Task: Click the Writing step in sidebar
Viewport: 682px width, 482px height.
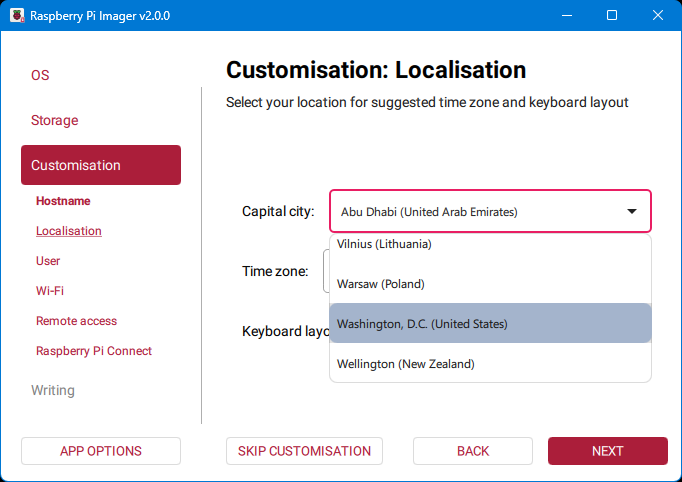Action: pos(53,390)
